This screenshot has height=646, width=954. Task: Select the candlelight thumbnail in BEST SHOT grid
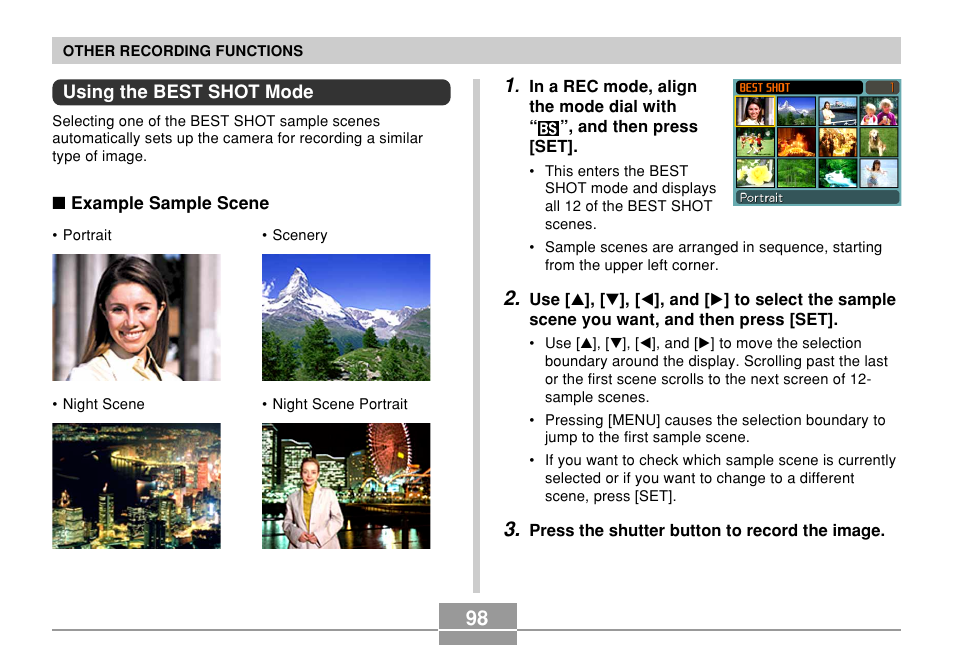(x=796, y=142)
